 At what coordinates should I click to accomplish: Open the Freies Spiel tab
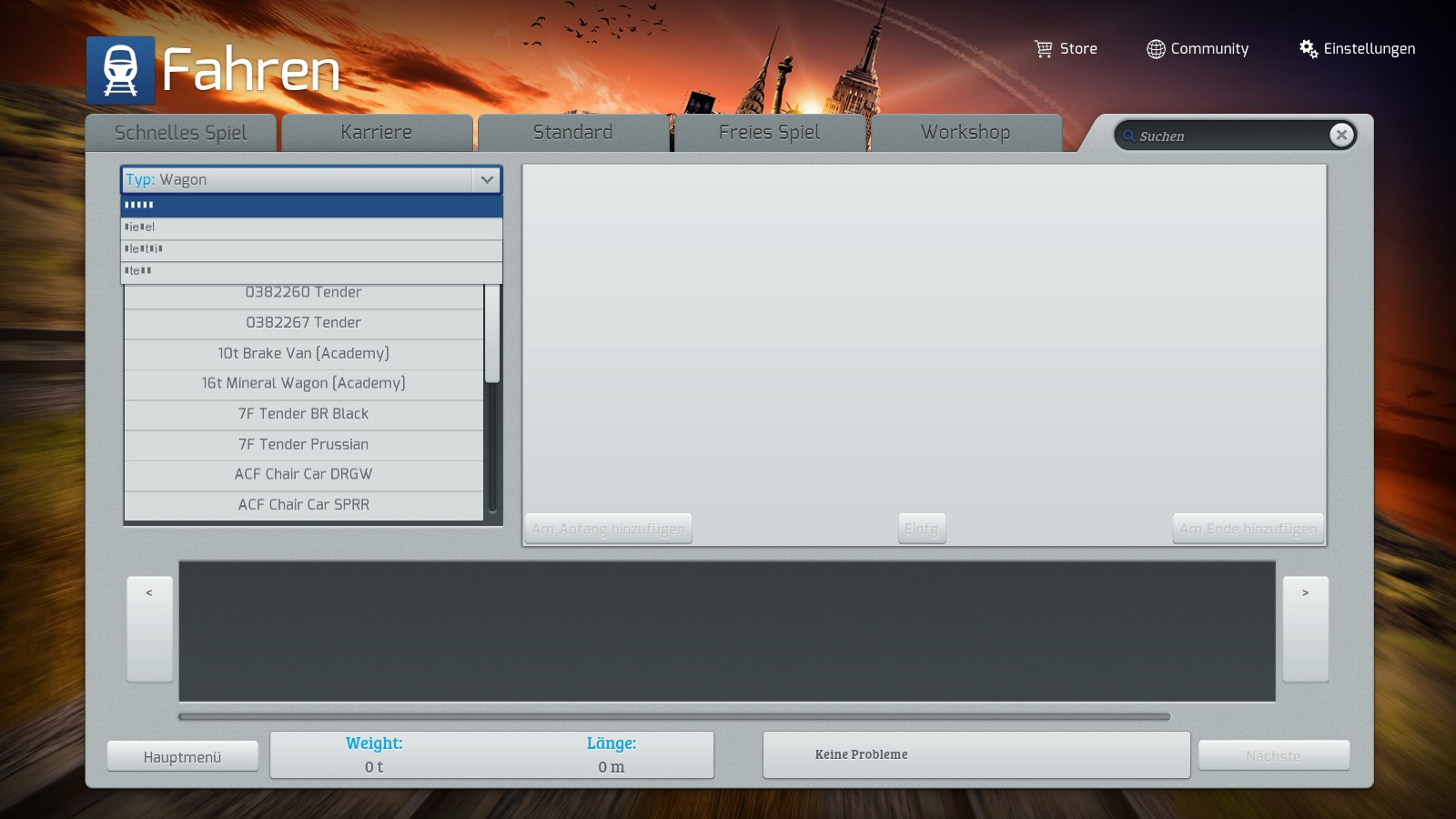click(x=770, y=133)
